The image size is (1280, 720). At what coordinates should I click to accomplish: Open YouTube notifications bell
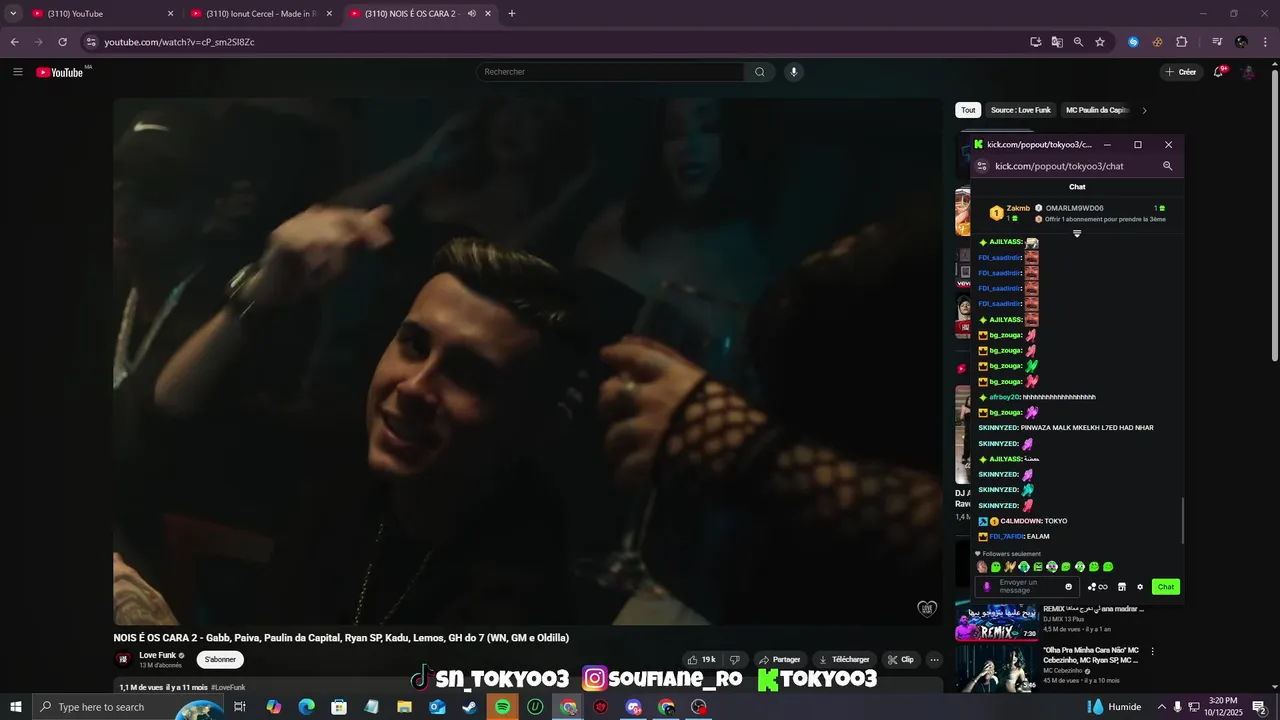click(1219, 72)
